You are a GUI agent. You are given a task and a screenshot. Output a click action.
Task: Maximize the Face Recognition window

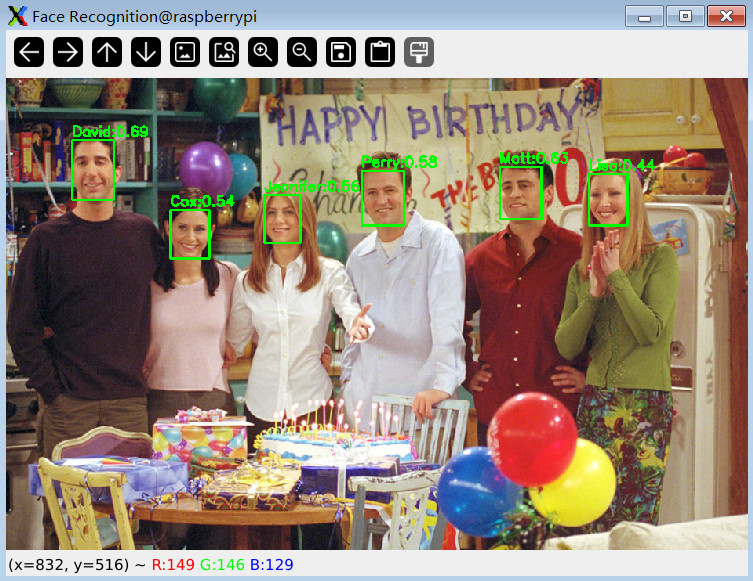point(685,16)
